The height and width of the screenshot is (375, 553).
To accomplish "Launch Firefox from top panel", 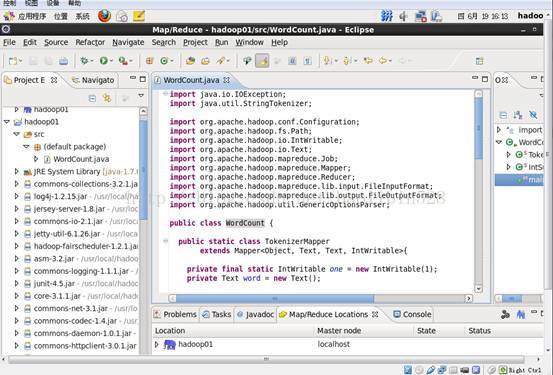I will 104,16.
